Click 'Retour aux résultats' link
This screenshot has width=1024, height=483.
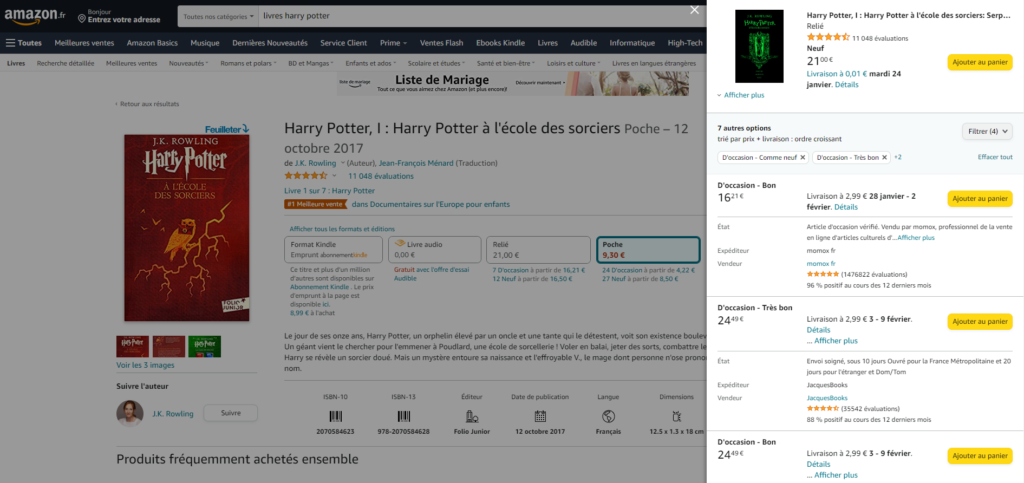tap(148, 104)
